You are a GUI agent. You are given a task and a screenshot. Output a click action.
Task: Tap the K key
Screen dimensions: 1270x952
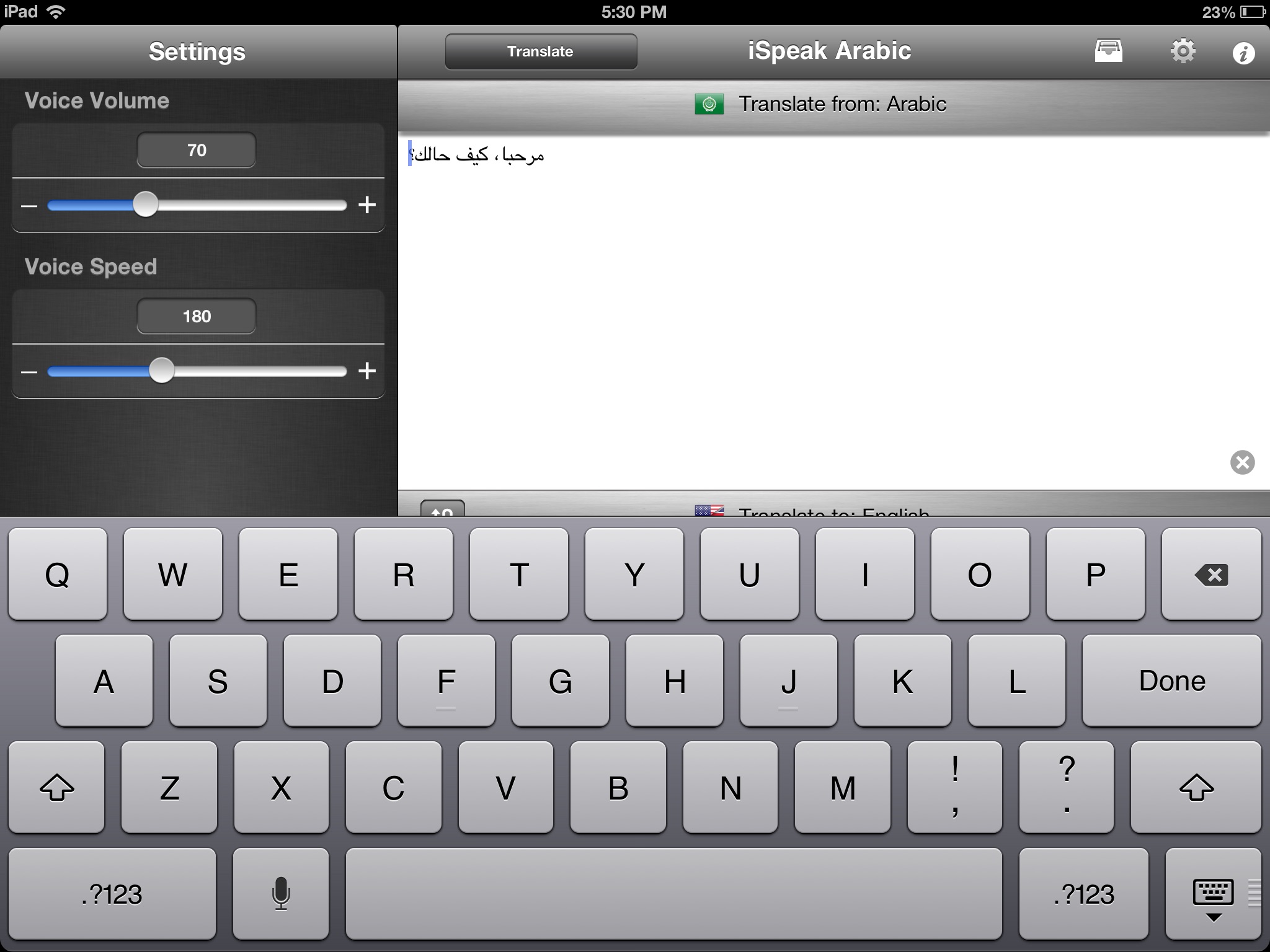(903, 681)
